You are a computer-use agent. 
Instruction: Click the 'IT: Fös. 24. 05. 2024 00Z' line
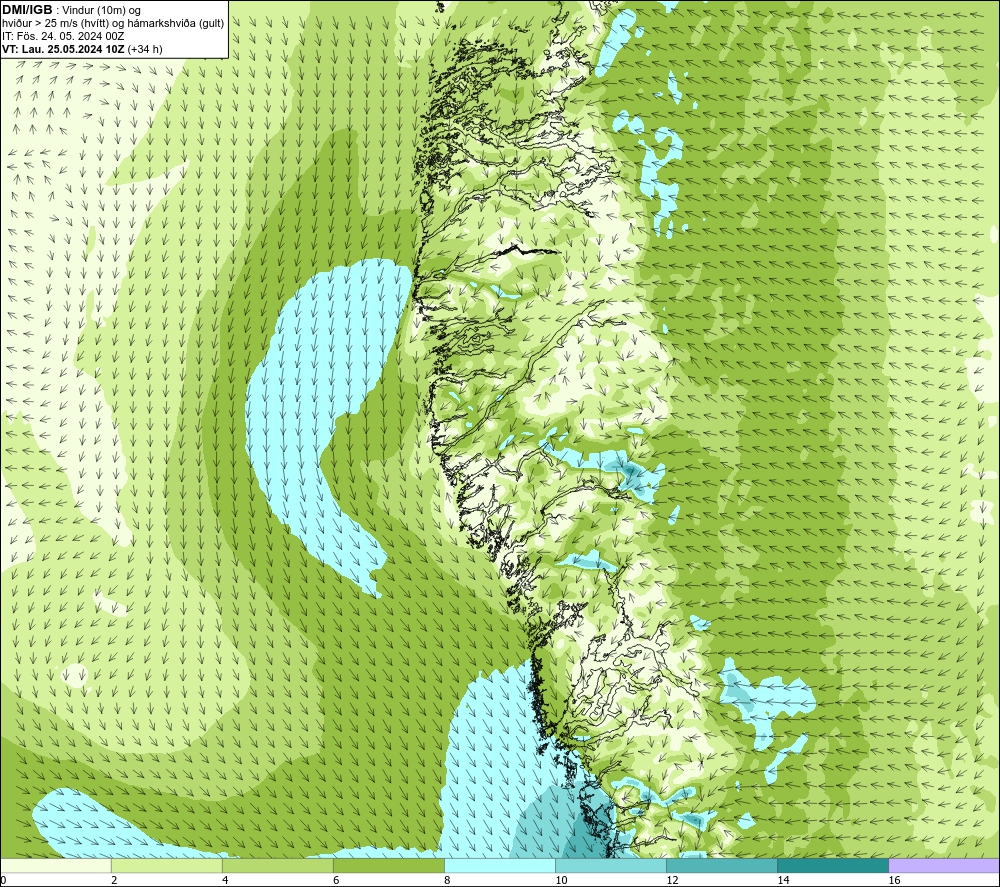pos(63,36)
